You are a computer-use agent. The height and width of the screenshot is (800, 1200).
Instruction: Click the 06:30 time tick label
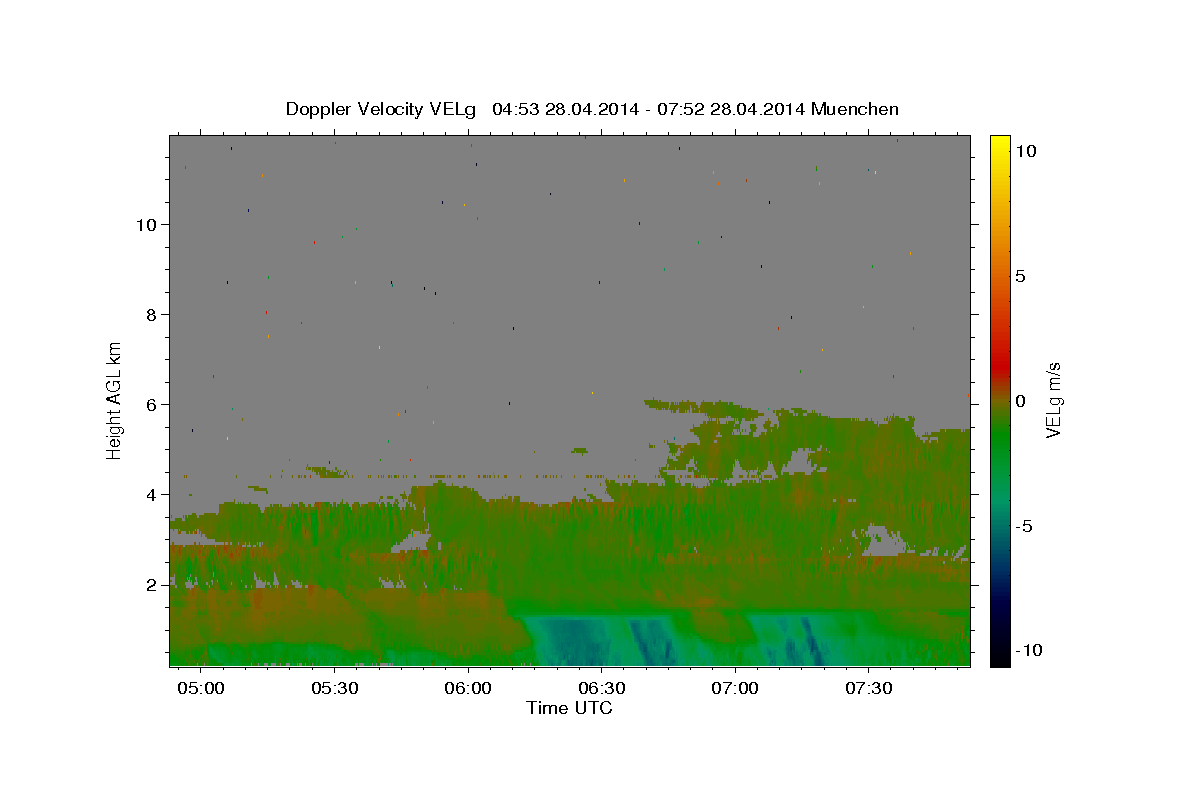click(x=602, y=689)
